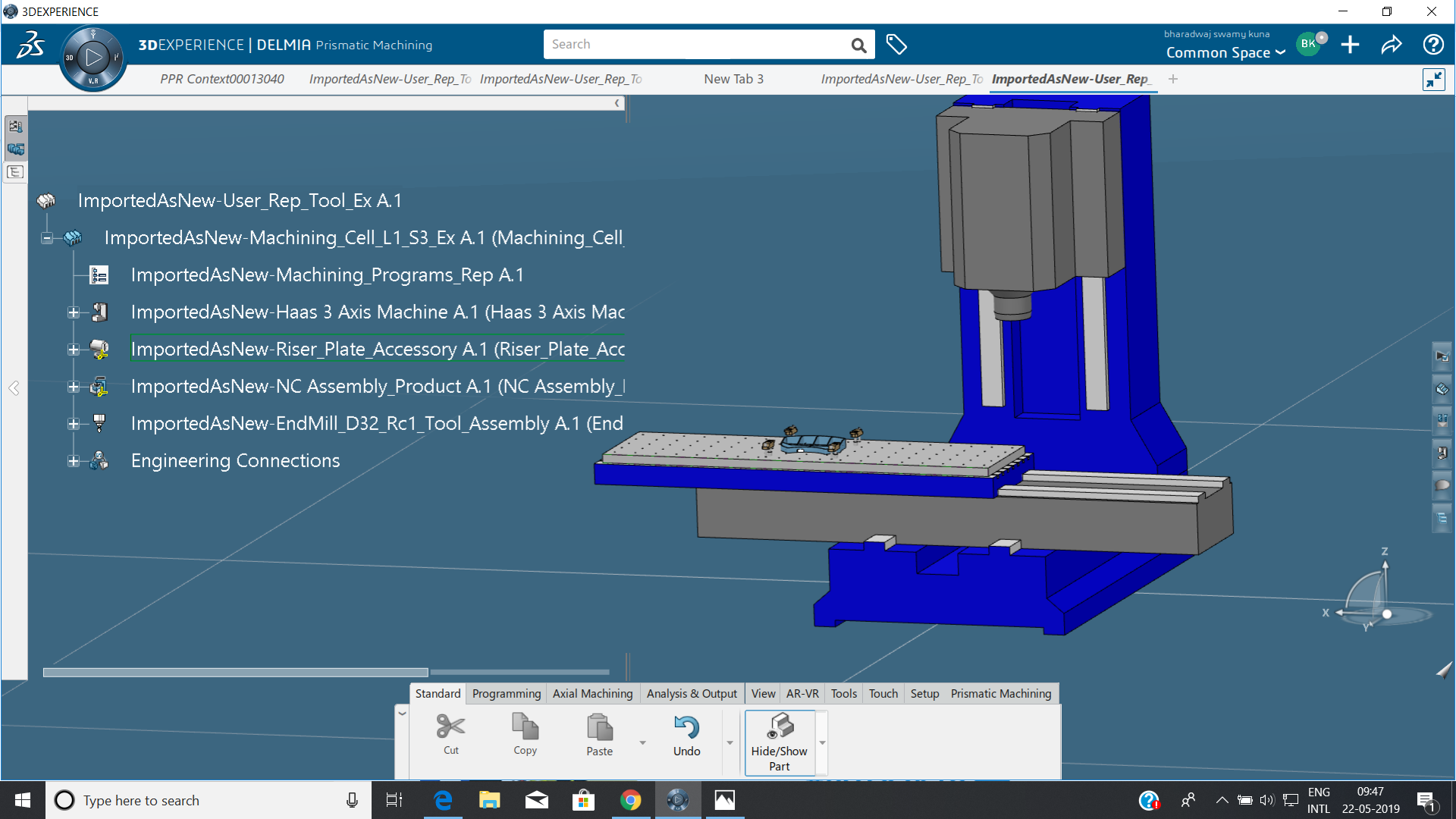
Task: Open the Windows notification center
Action: tap(1426, 801)
